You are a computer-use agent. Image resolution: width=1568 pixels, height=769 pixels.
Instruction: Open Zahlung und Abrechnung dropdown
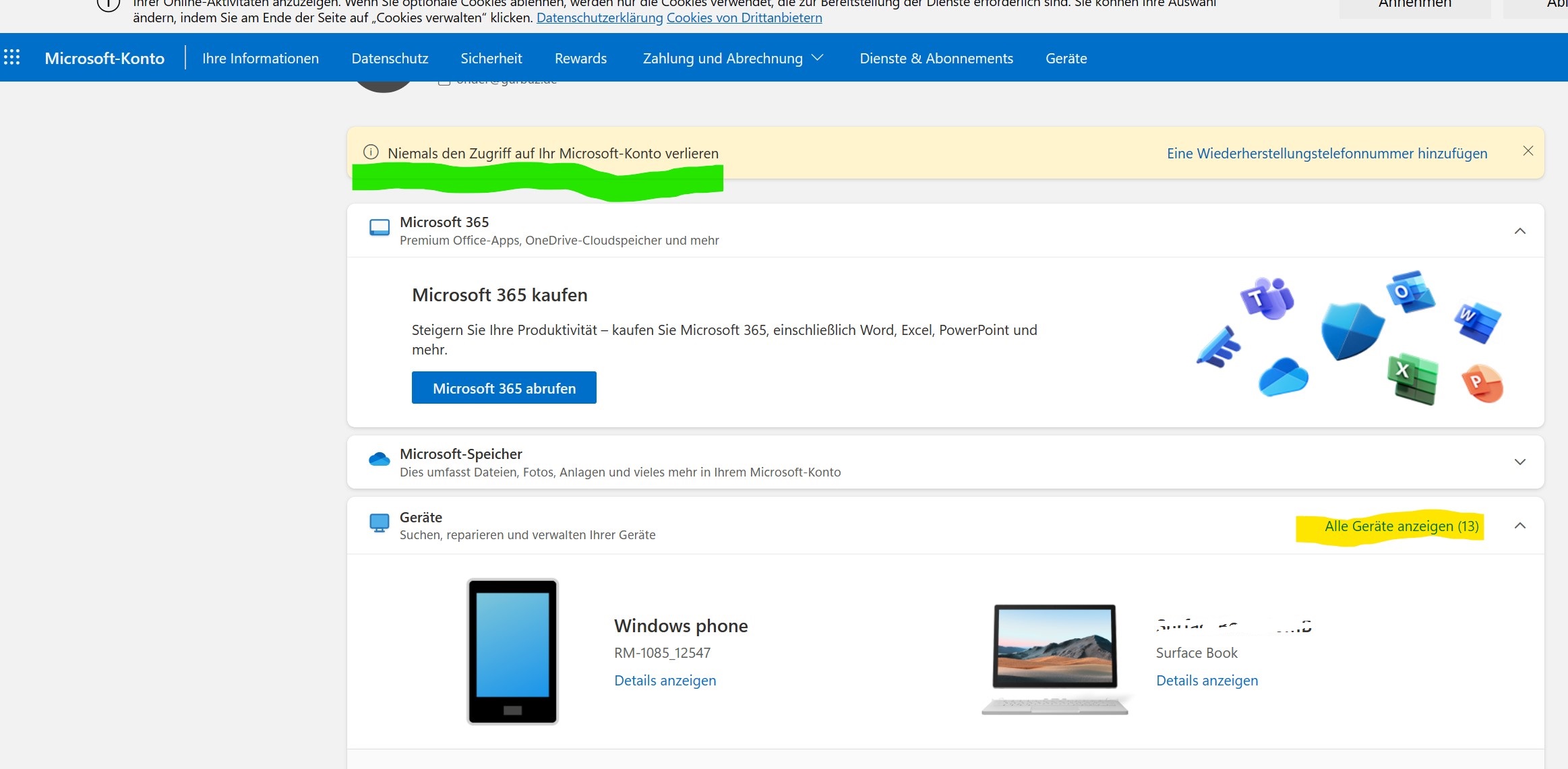tap(733, 58)
